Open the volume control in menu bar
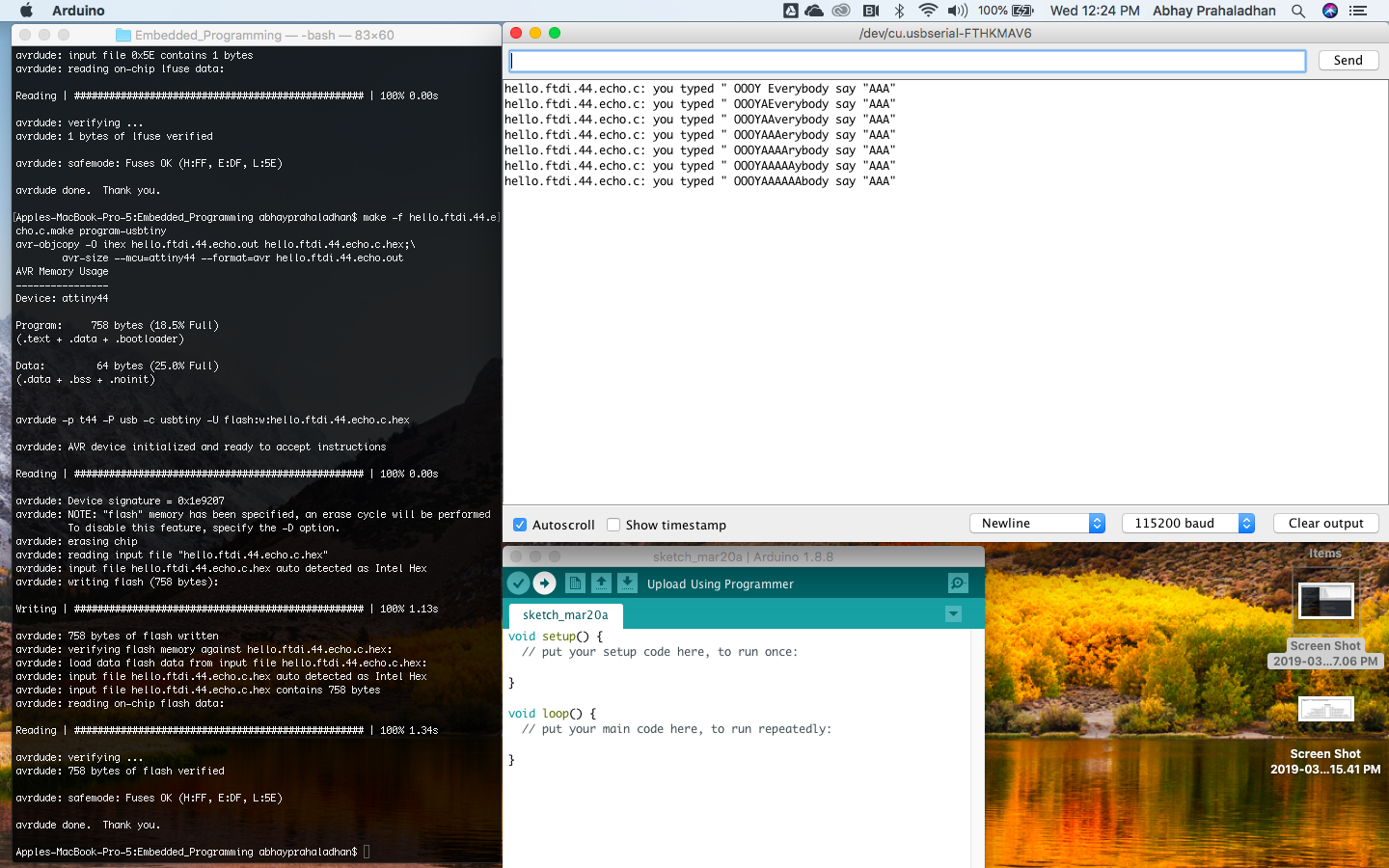 click(958, 11)
